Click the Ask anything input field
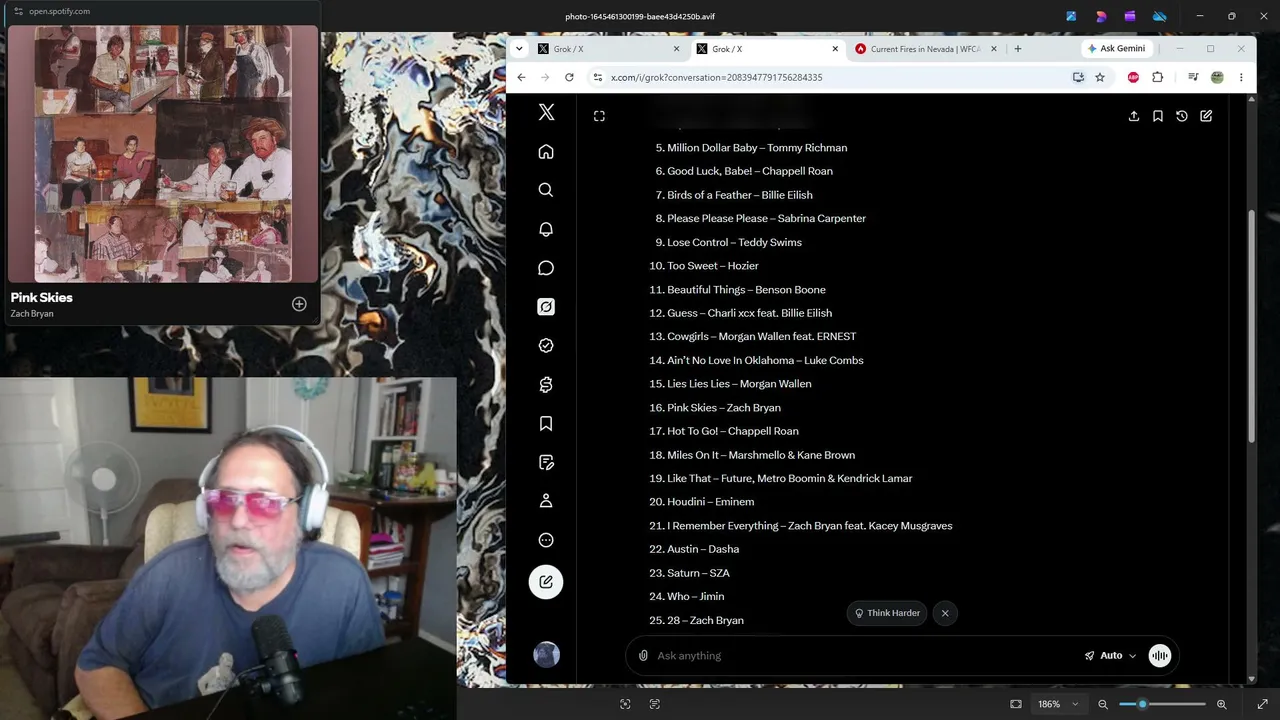Screen dimensions: 1280x720 tap(865, 656)
